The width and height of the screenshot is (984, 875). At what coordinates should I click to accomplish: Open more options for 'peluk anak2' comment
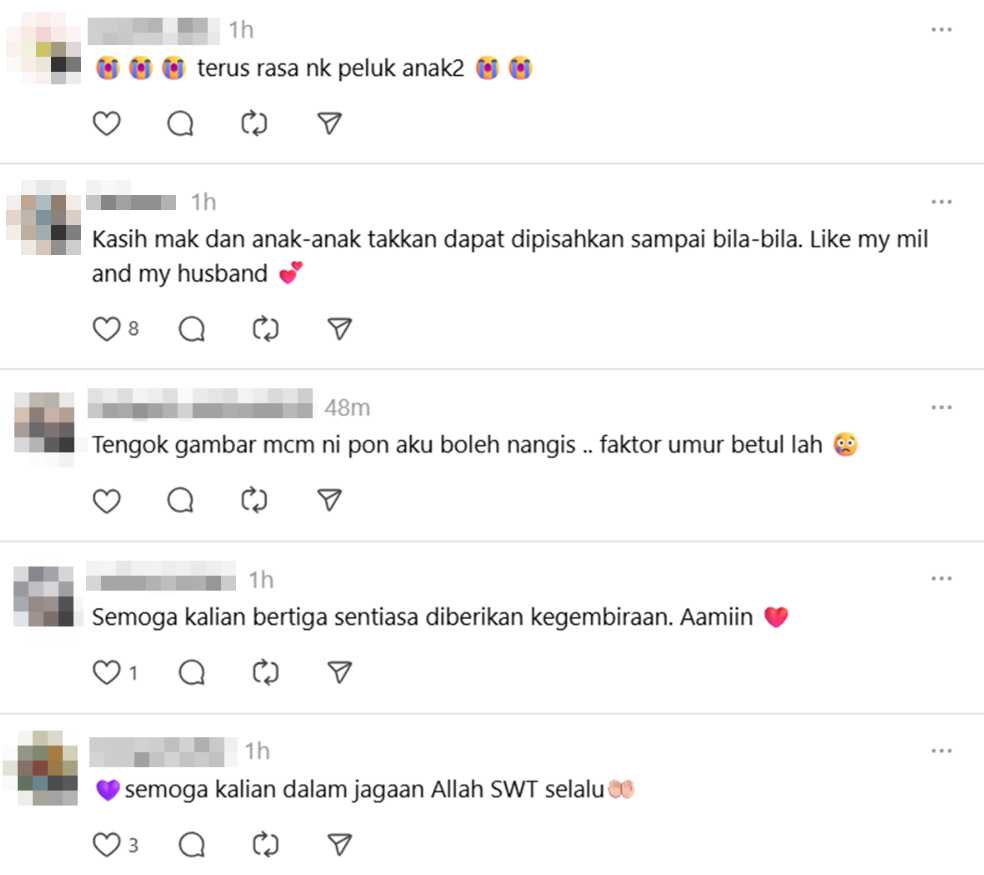coord(941,30)
